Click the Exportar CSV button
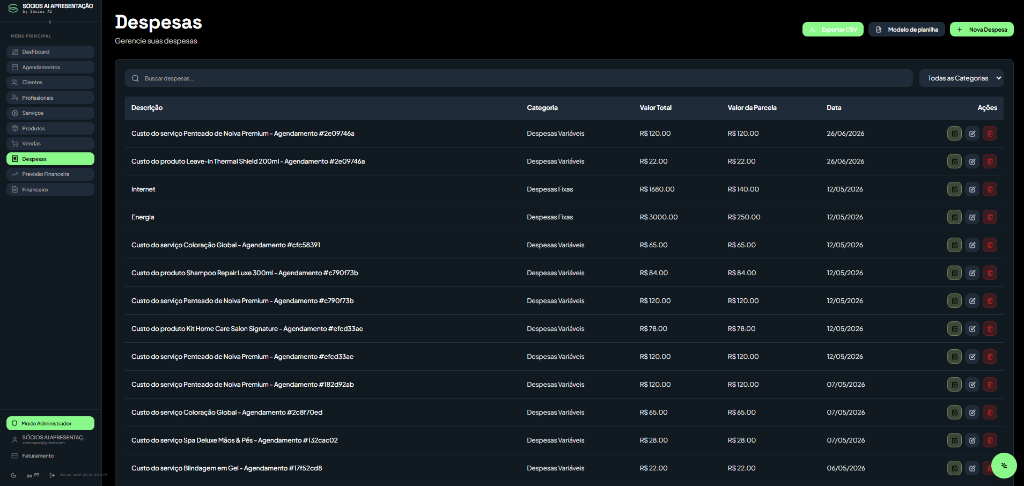Screen dimensions: 1024x486 tap(833, 29)
